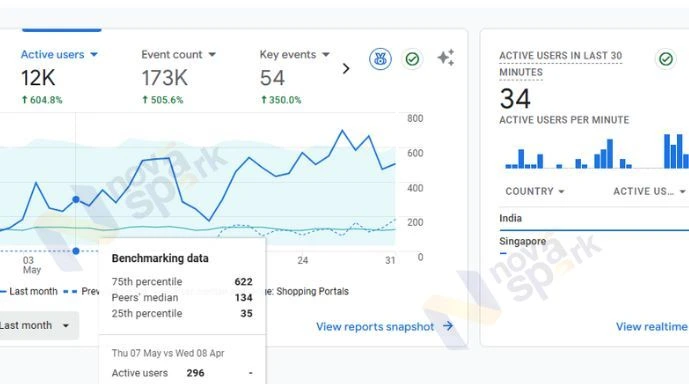Click the benchmarking medal icon
Screen dimensions: 689x384
click(x=380, y=59)
